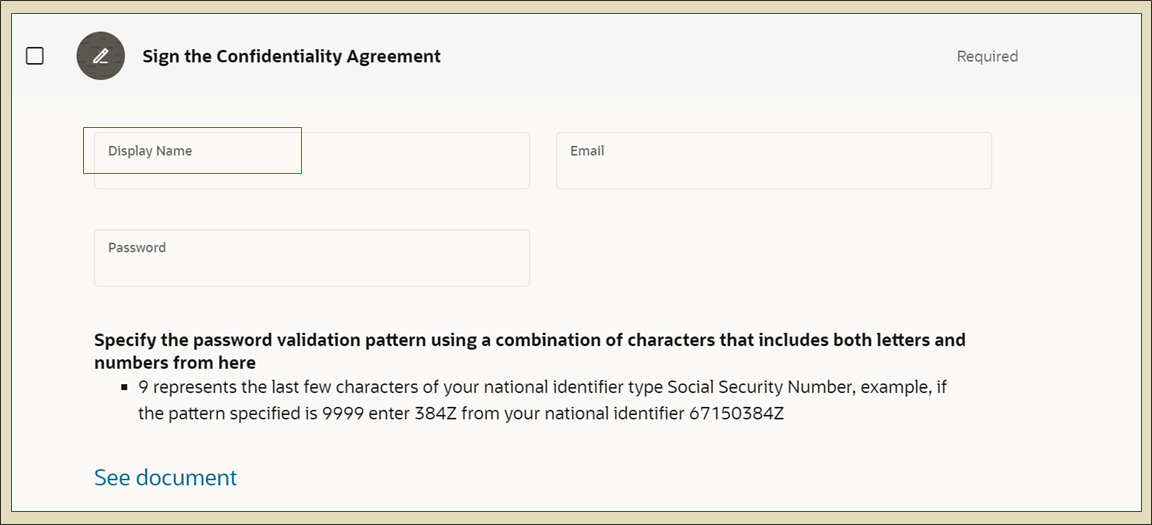Viewport: 1152px width, 525px height.
Task: Click the password validation pattern heading
Action: [x=529, y=340]
